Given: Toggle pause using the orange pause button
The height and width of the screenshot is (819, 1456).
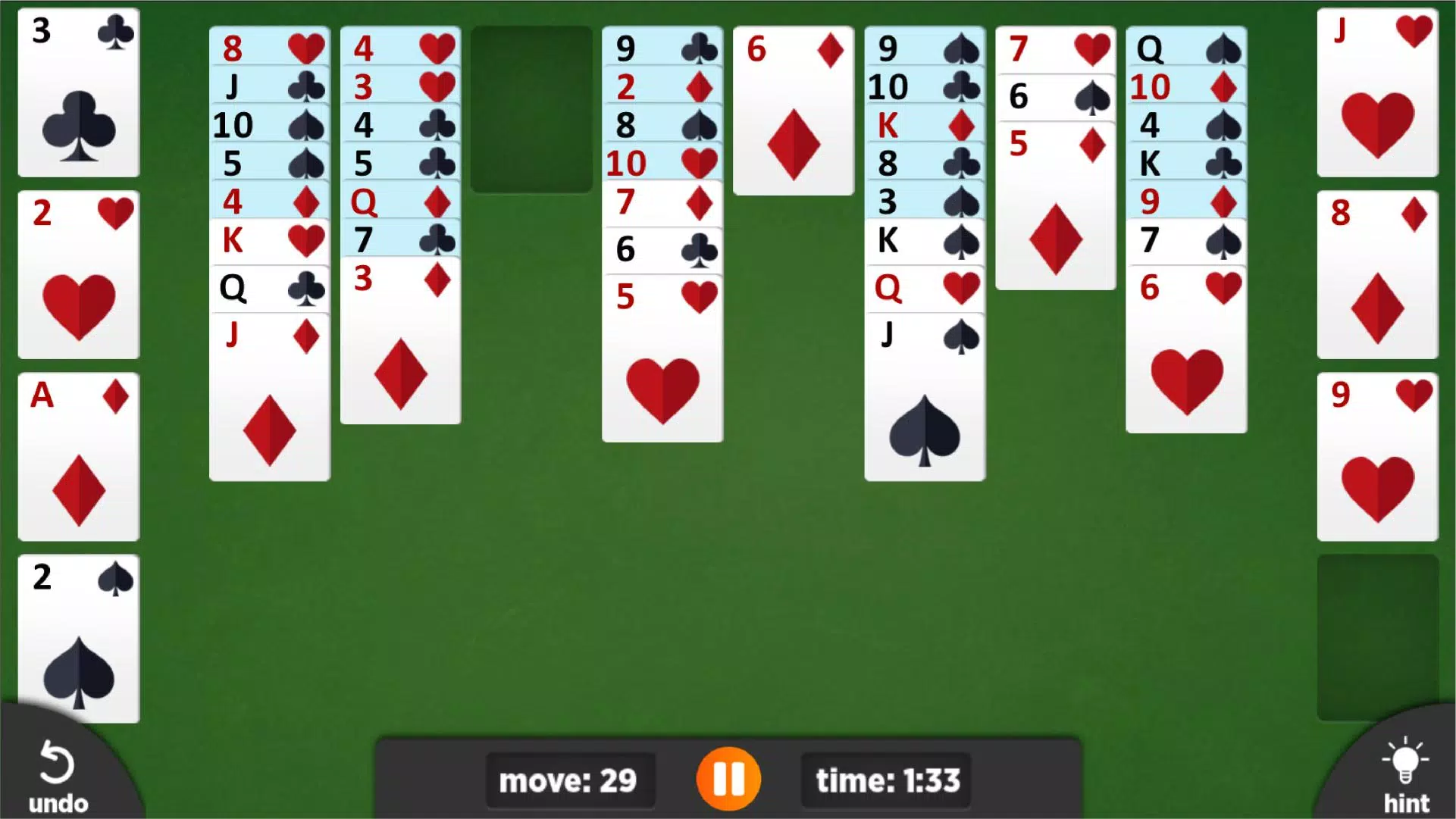Looking at the screenshot, I should coord(727,779).
